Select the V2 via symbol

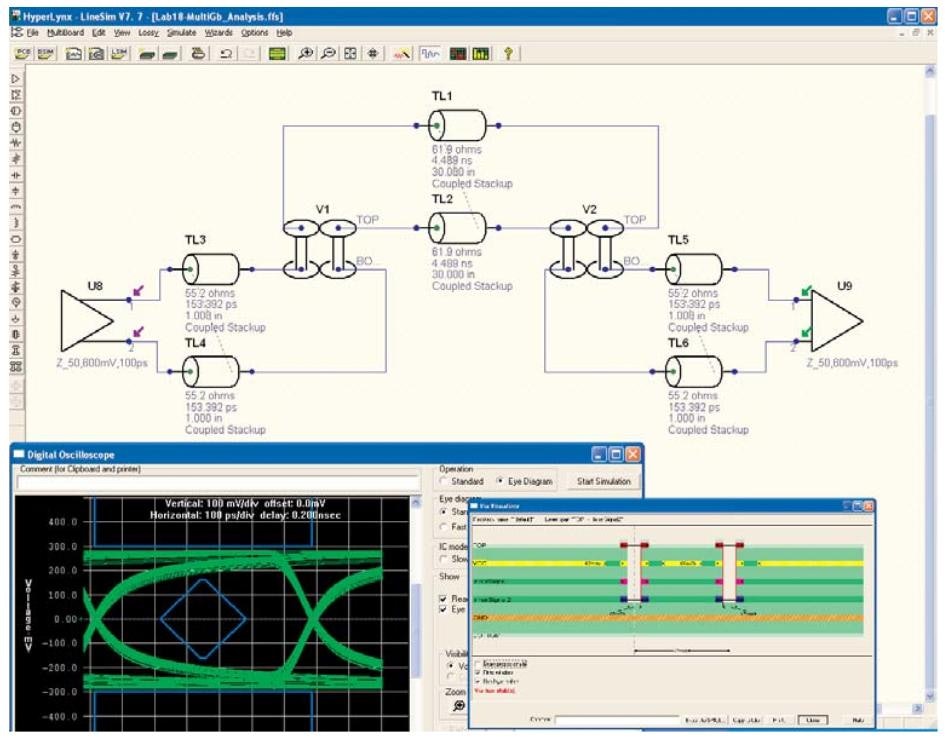[x=586, y=249]
